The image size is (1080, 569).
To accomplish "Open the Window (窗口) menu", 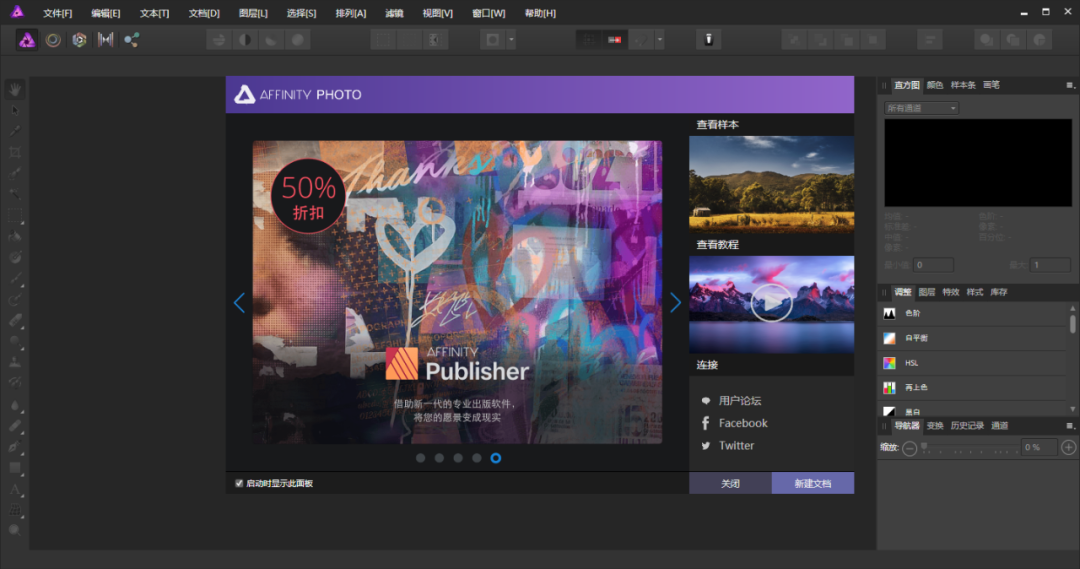I will pyautogui.click(x=488, y=13).
